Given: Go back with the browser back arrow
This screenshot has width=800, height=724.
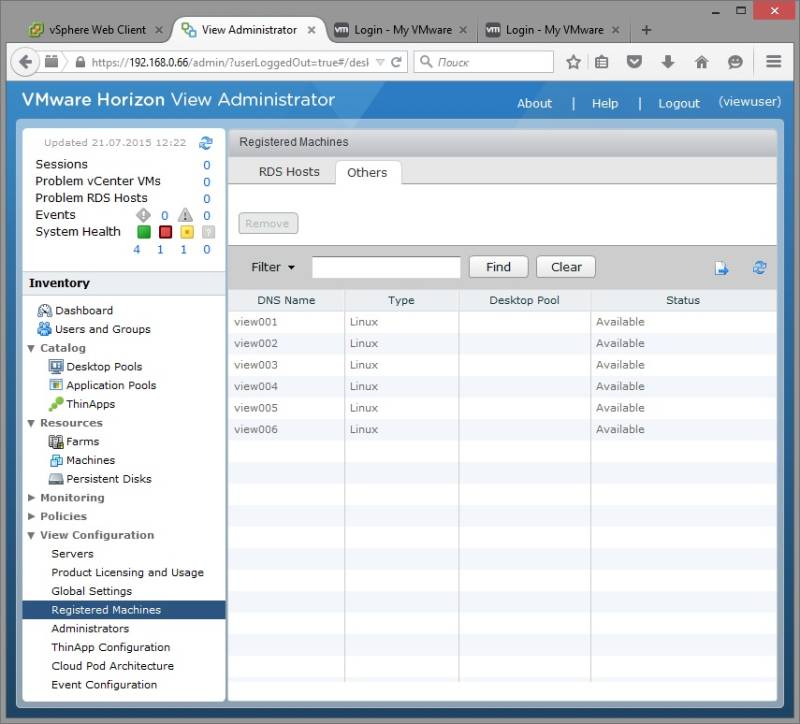Looking at the screenshot, I should [x=25, y=62].
